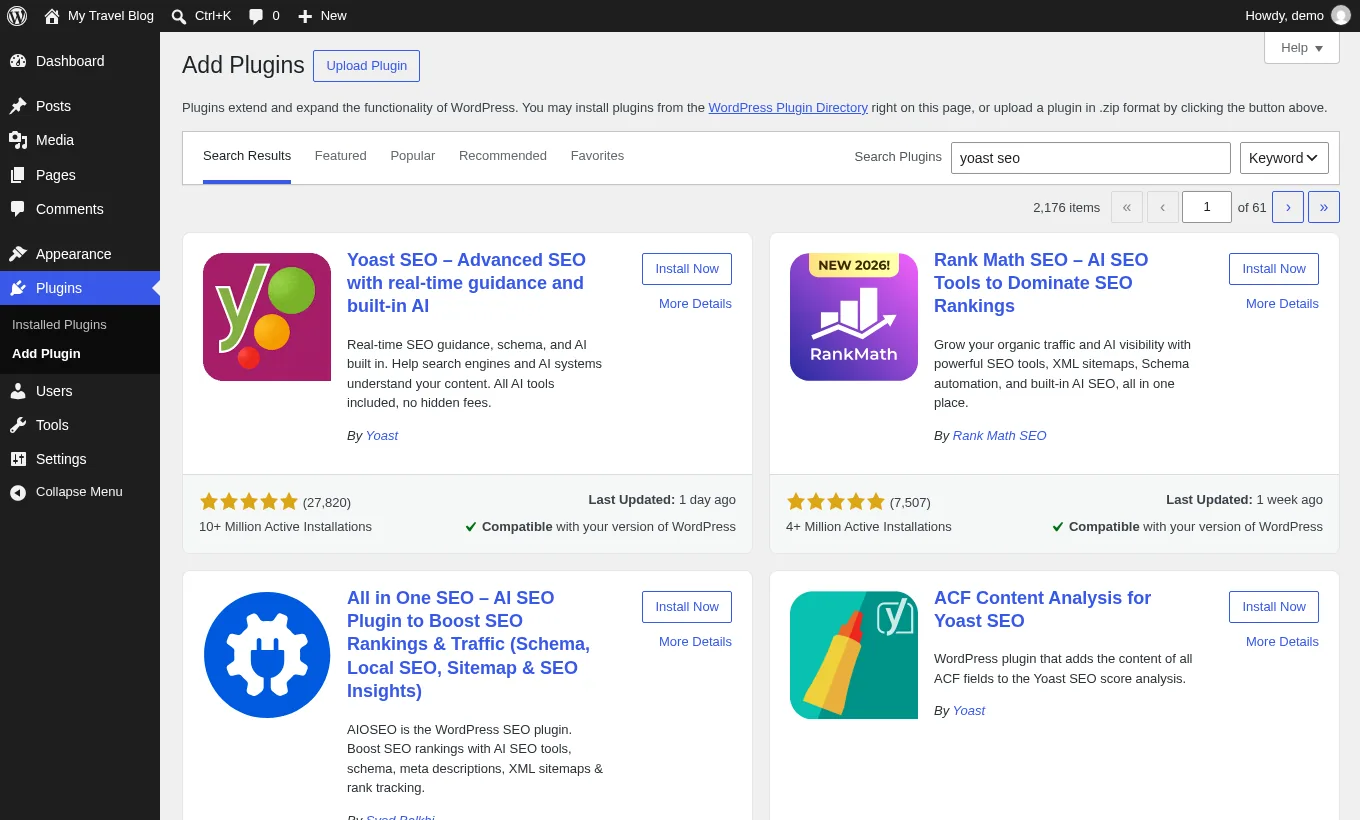Open the WordPress Plugin Directory link
1360x820 pixels.
coord(788,108)
